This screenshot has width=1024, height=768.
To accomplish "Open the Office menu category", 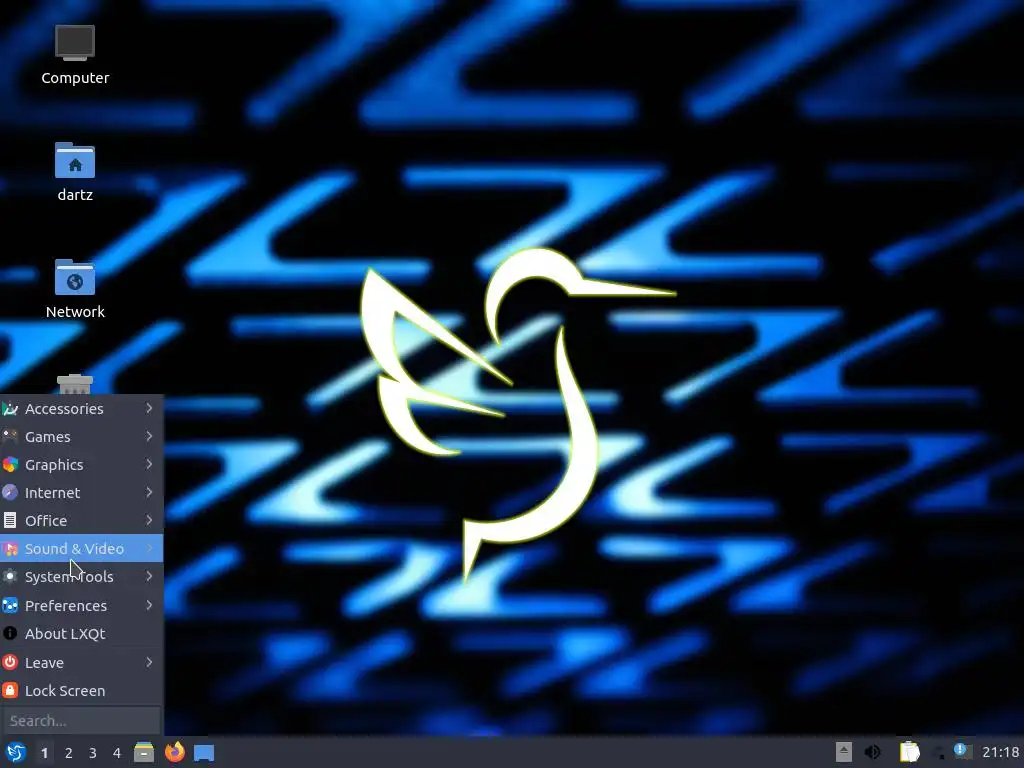I will point(82,520).
